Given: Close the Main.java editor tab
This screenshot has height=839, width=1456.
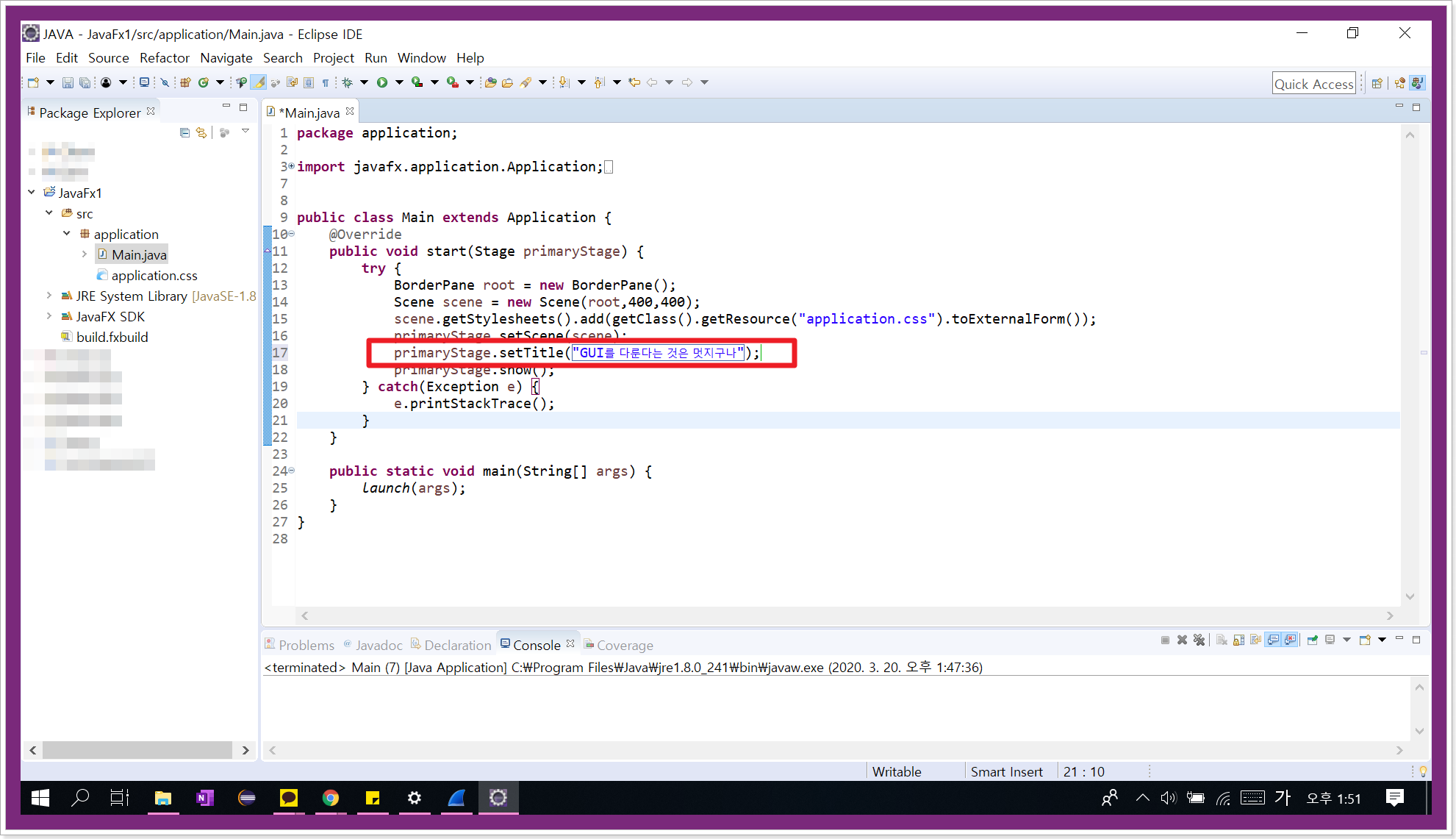Looking at the screenshot, I should (350, 111).
